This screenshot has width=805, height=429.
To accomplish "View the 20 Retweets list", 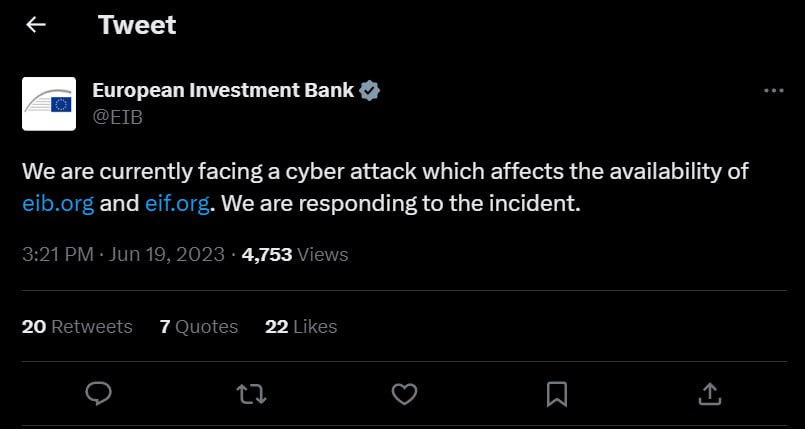I will click(x=77, y=326).
